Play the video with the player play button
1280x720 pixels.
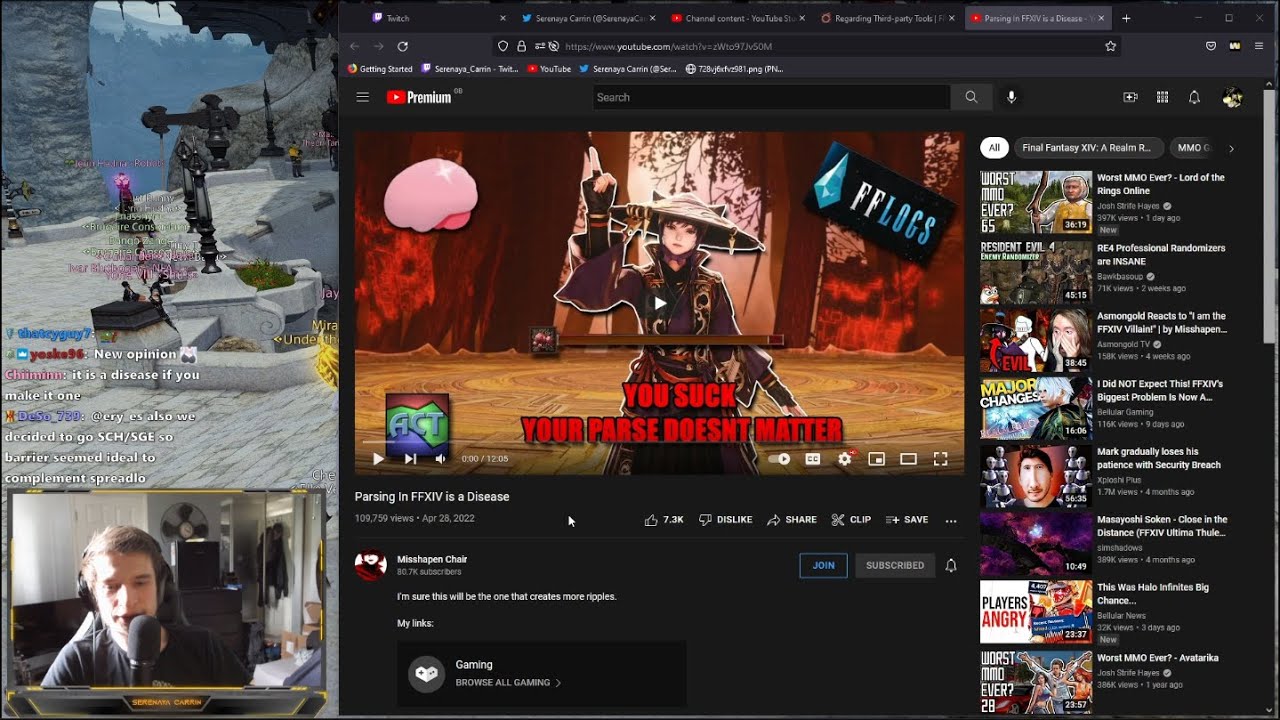[x=378, y=459]
